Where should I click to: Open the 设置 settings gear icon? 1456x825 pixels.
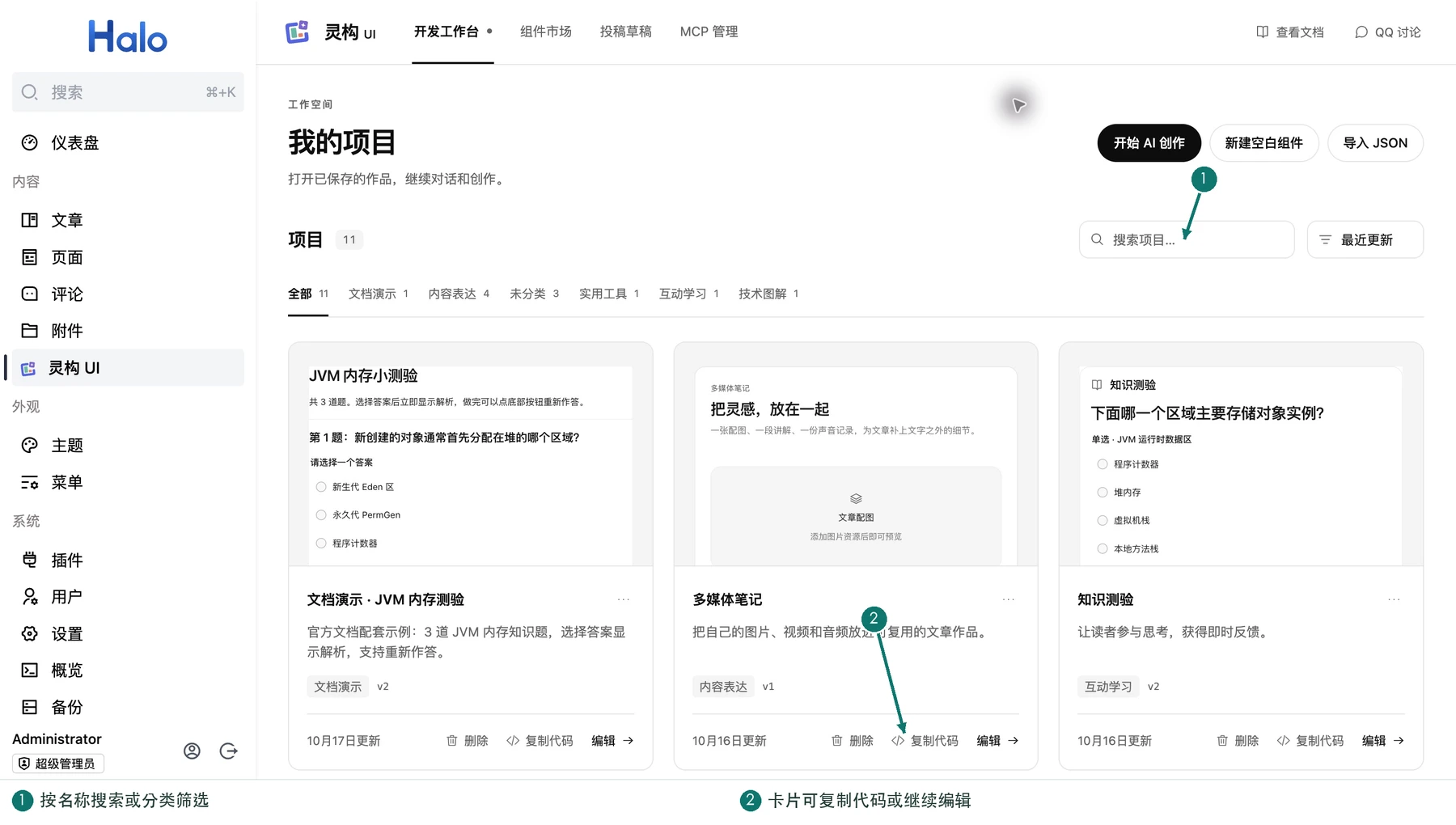(x=30, y=633)
